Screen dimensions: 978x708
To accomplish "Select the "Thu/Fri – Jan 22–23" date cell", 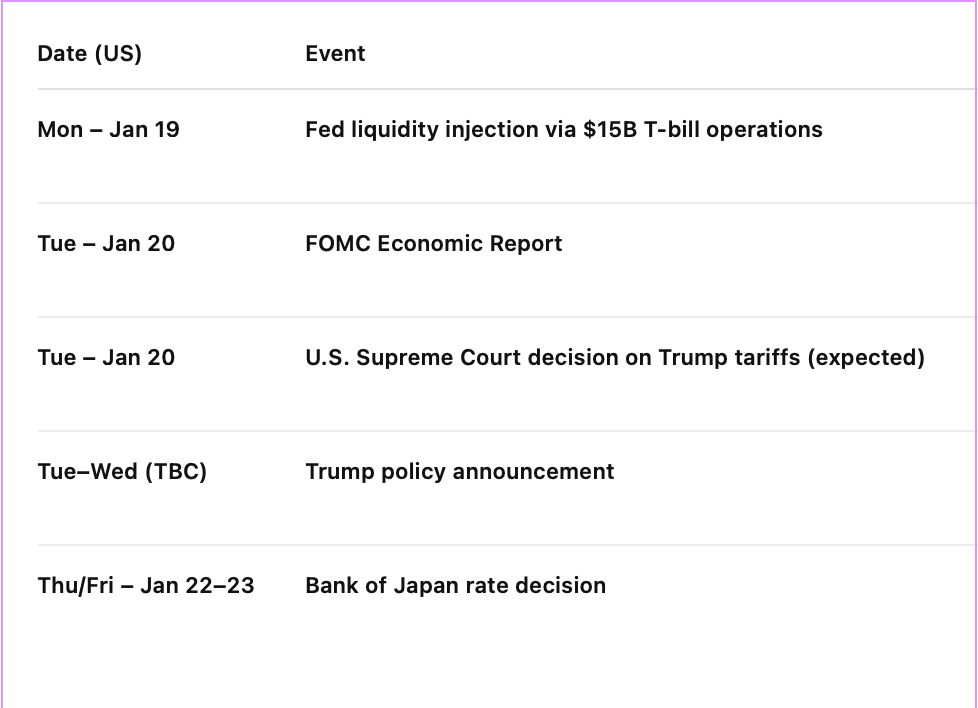I will (x=146, y=586).
